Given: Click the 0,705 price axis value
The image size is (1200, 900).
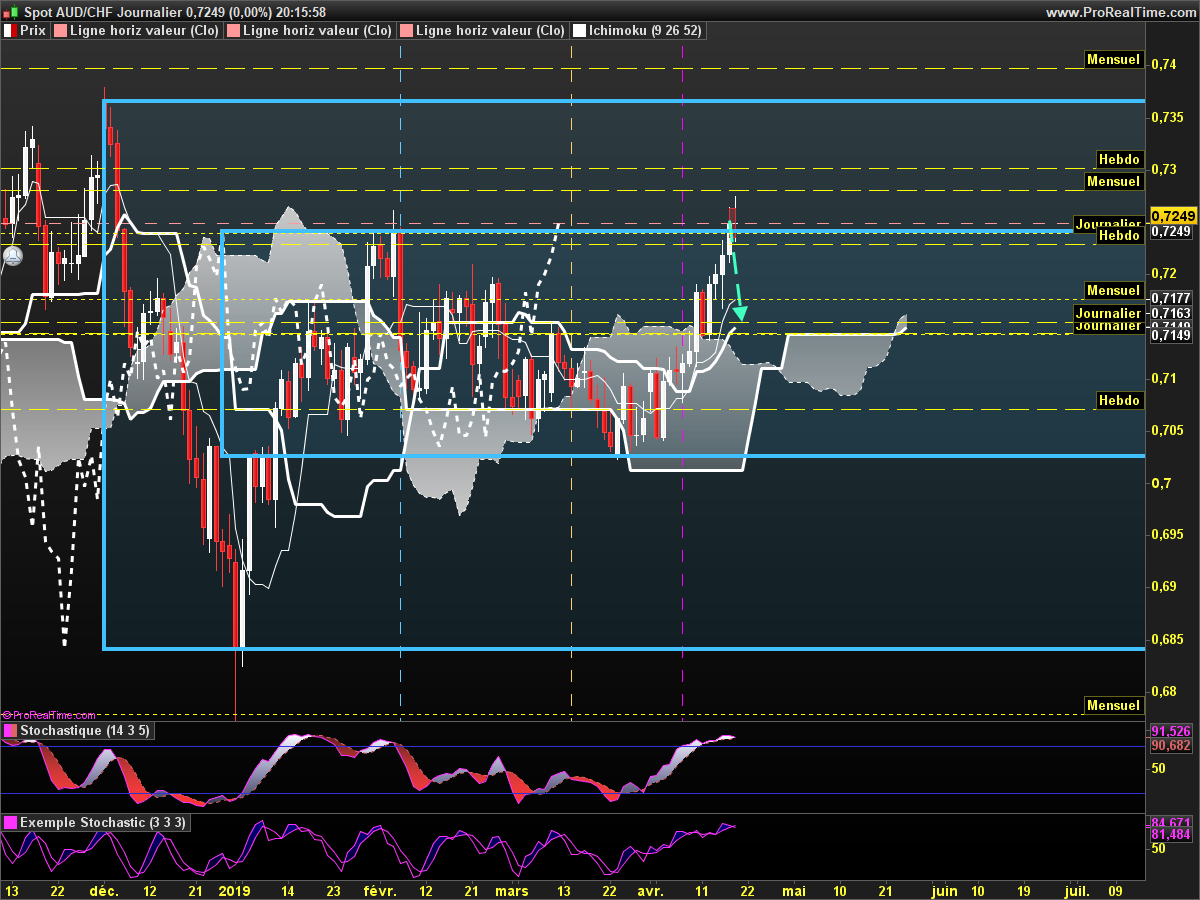Looking at the screenshot, I should pos(1167,430).
